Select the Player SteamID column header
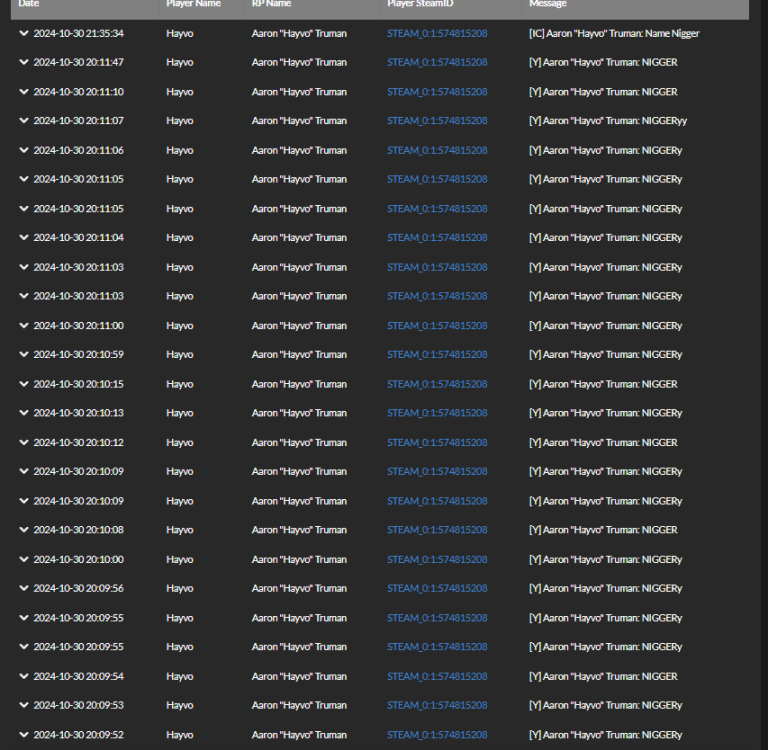Screen dimensions: 768x750 click(425, 4)
